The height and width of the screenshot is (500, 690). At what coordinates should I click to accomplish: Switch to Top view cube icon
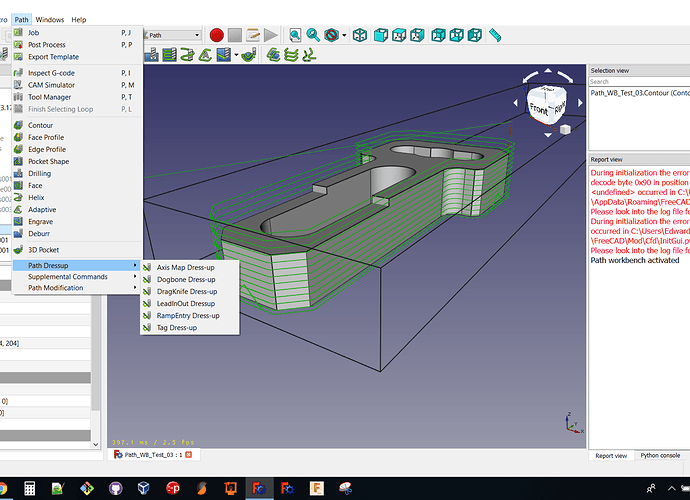pyautogui.click(x=399, y=35)
